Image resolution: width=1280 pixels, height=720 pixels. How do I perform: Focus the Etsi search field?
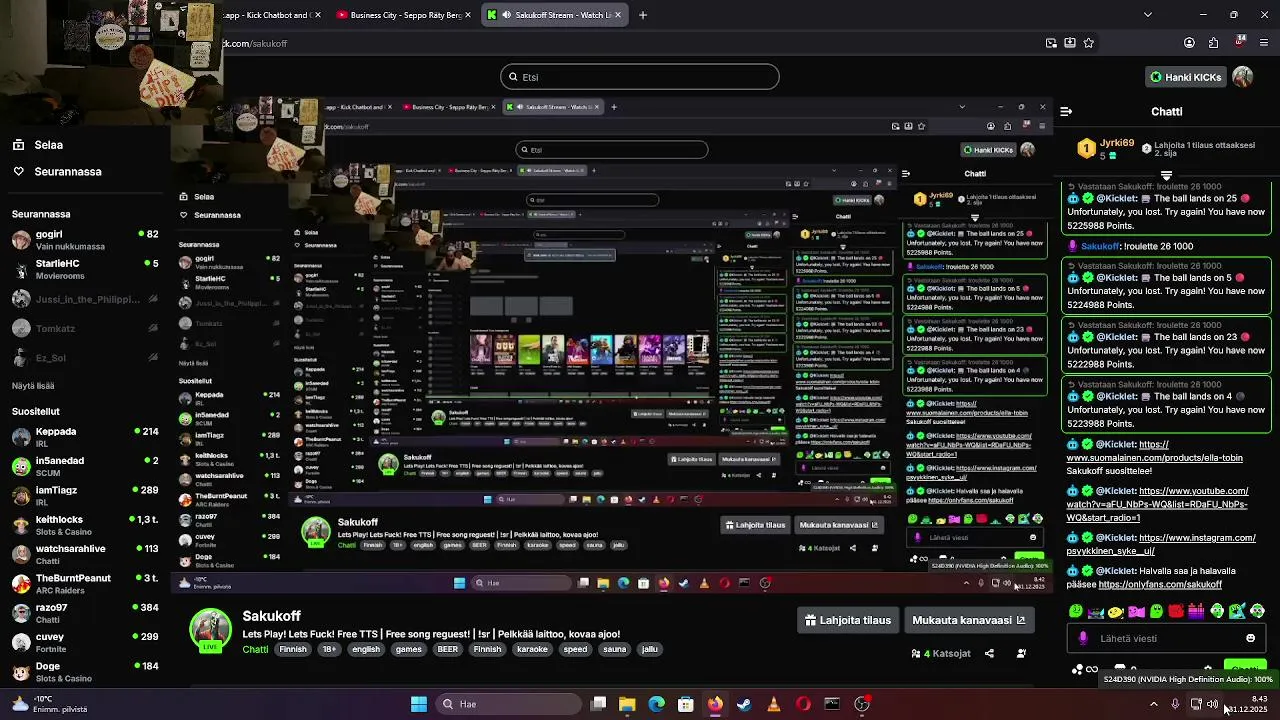pos(640,77)
